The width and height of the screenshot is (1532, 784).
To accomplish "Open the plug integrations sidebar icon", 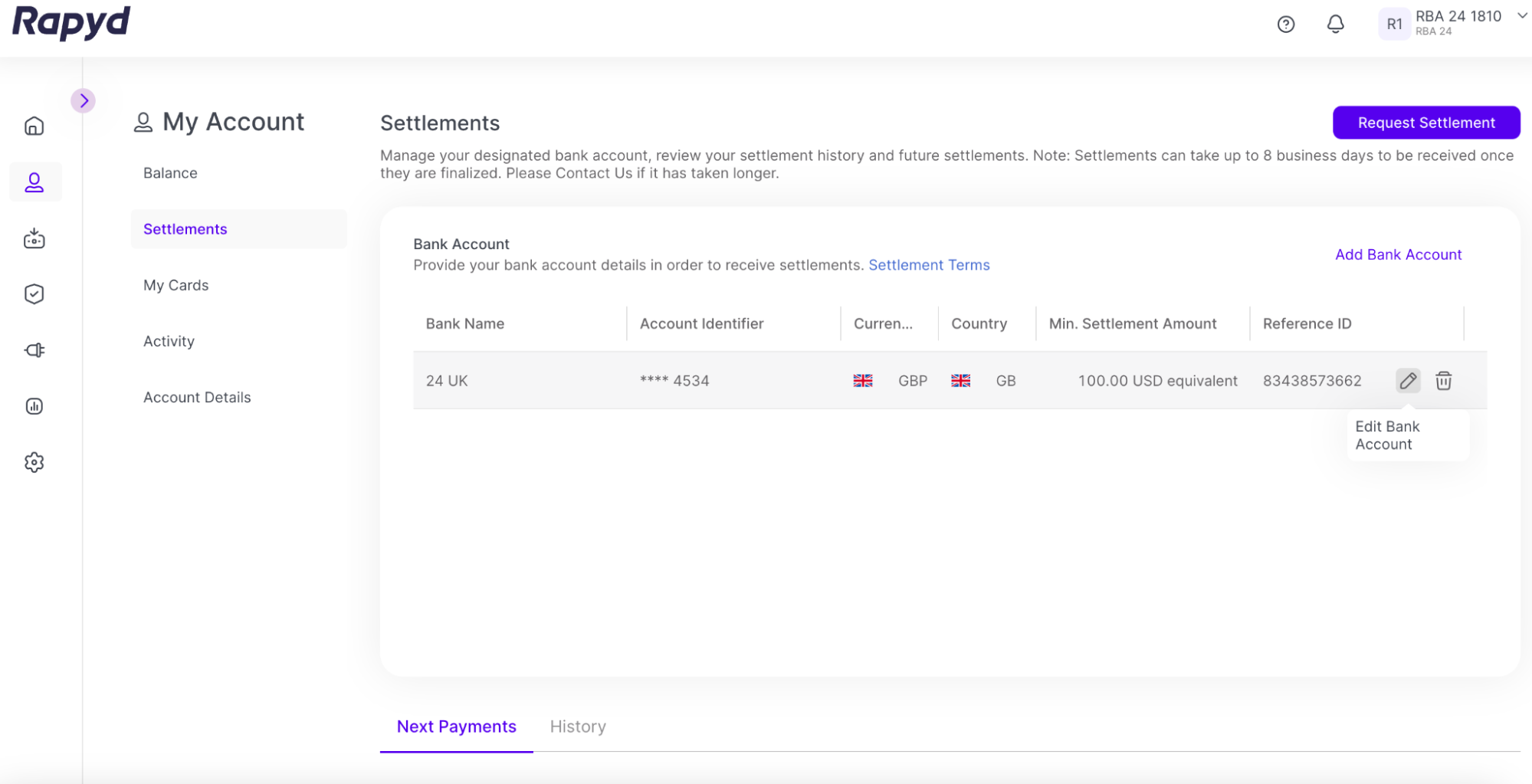I will coord(34,350).
